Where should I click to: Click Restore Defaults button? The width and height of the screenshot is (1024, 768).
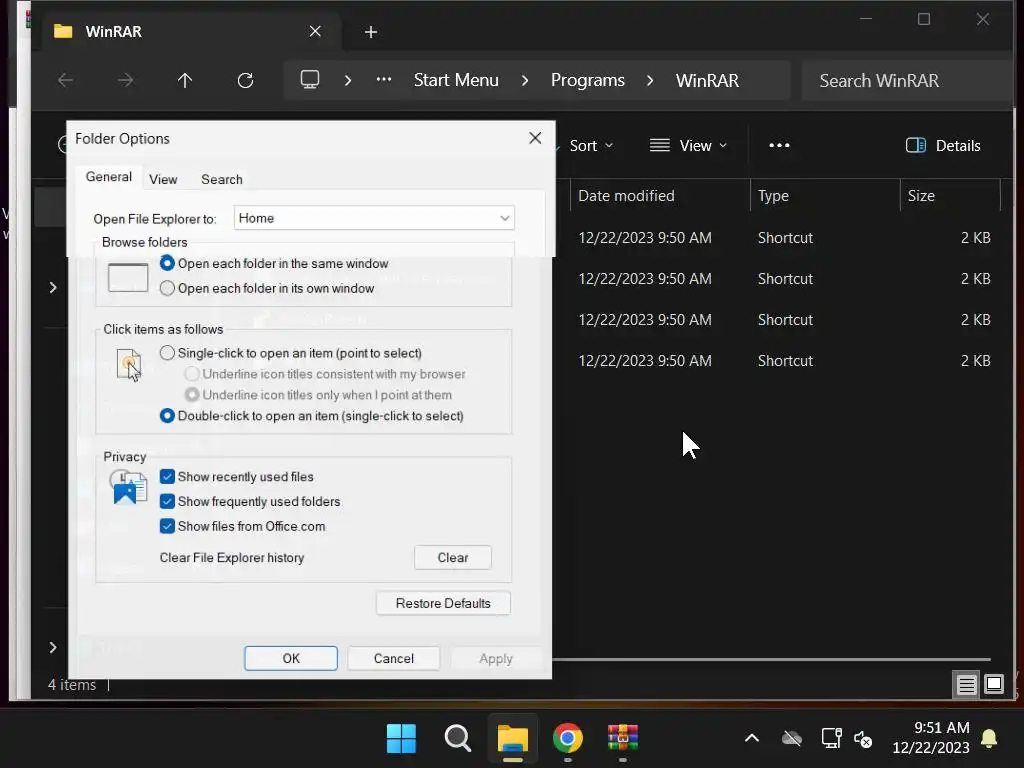[x=443, y=603]
